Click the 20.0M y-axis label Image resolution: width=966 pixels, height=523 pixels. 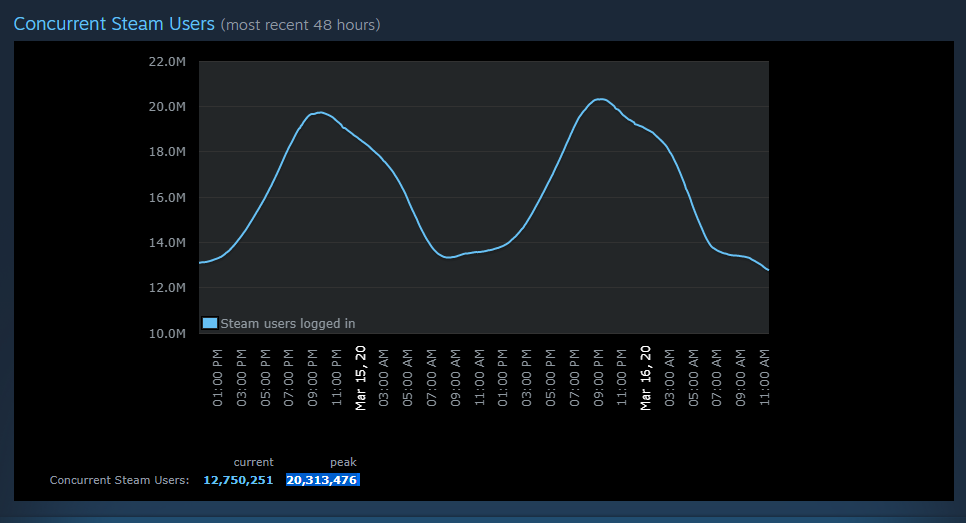coord(167,107)
